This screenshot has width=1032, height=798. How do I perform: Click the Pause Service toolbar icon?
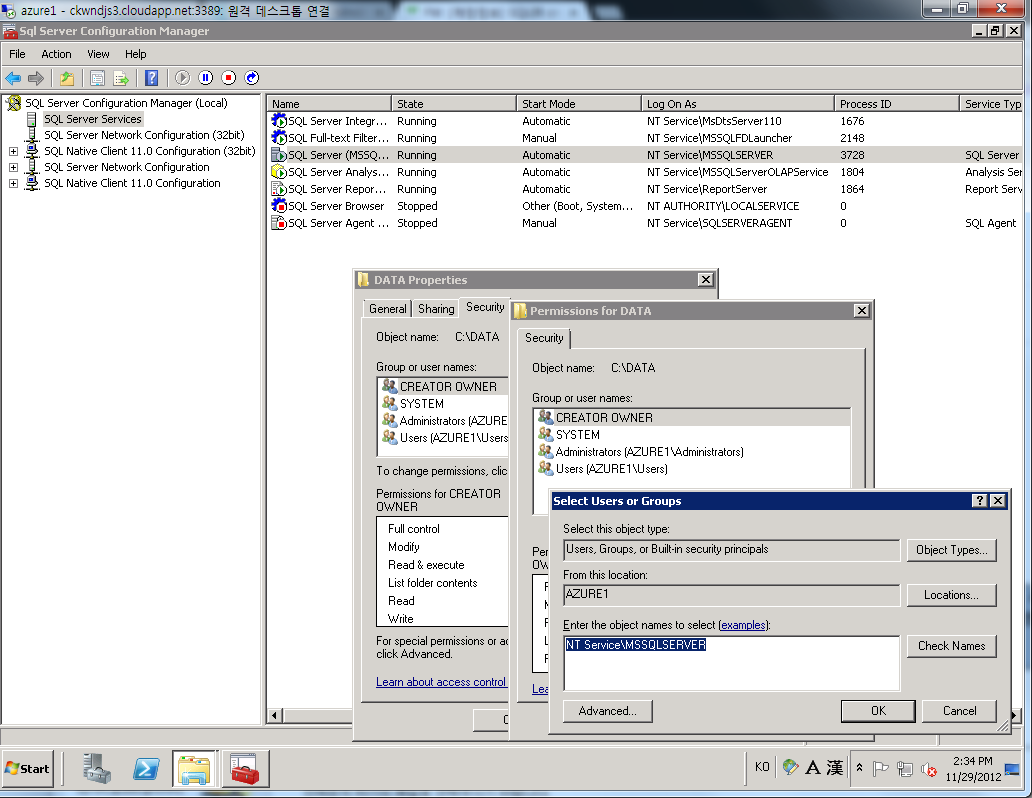206,78
